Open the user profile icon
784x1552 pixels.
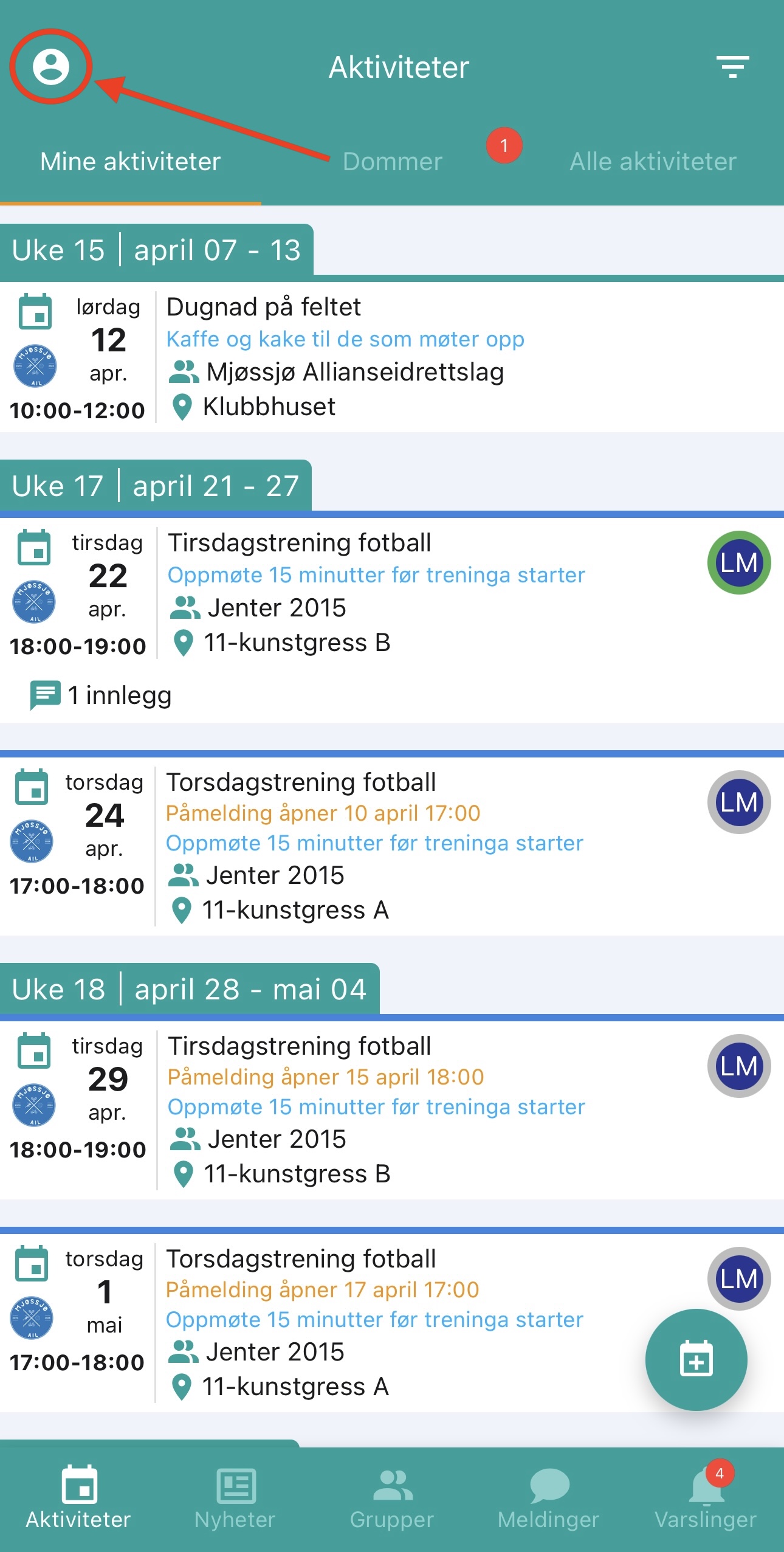pyautogui.click(x=51, y=66)
